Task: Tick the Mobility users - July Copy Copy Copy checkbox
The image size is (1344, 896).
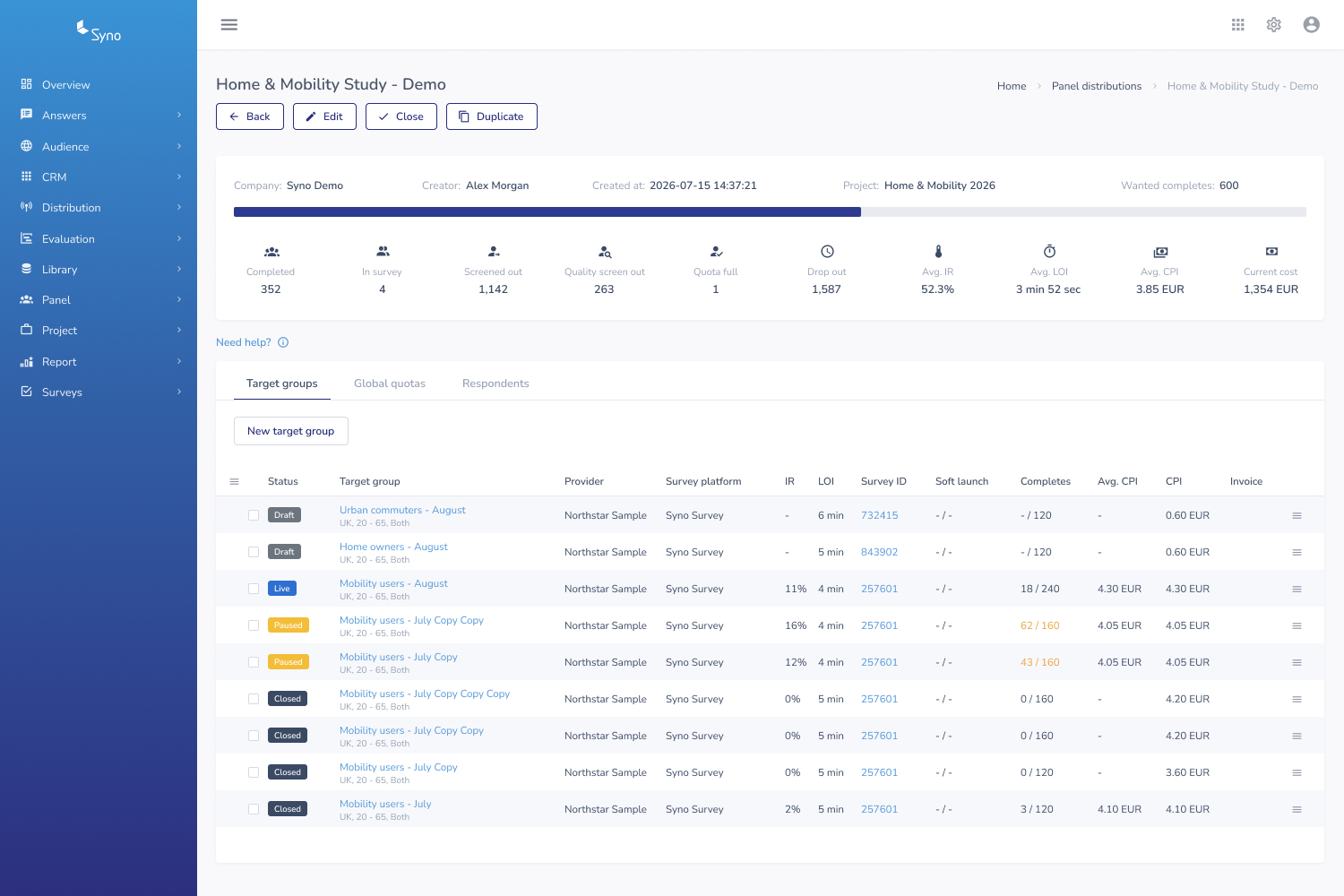Action: [254, 699]
